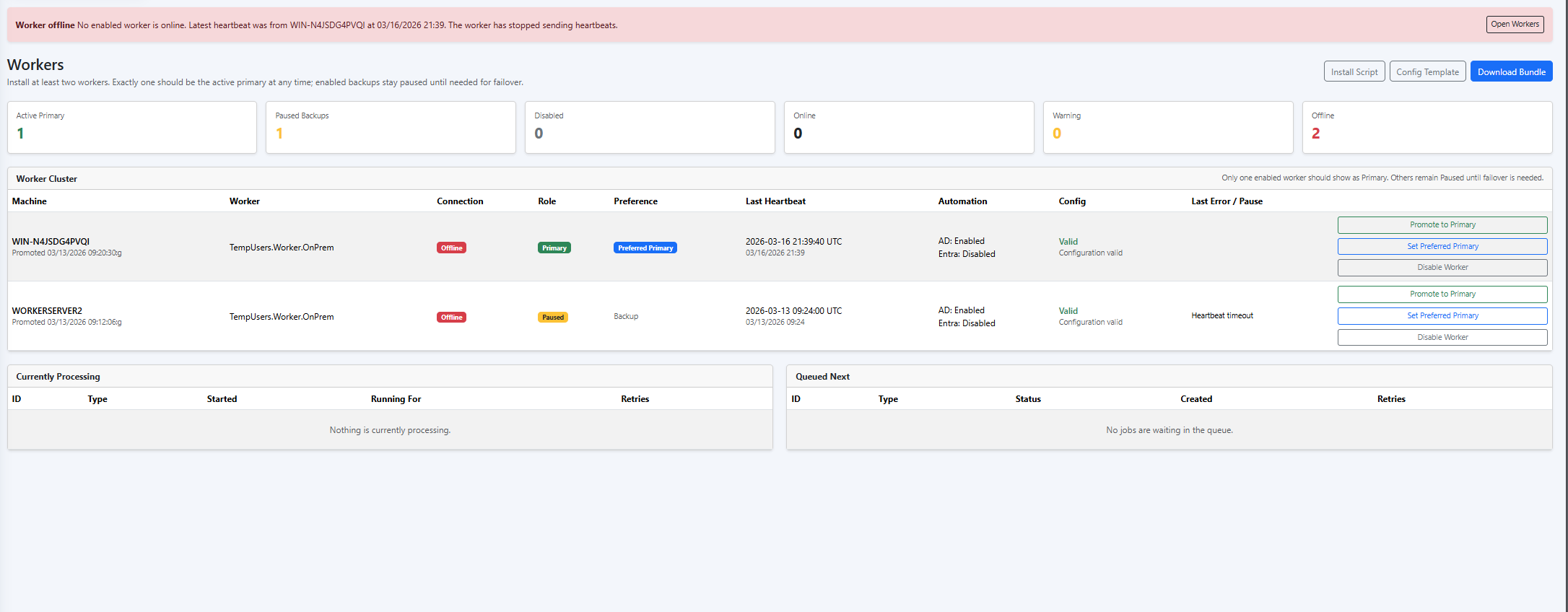
Task: Select the Active Primary summary card
Action: [x=132, y=127]
